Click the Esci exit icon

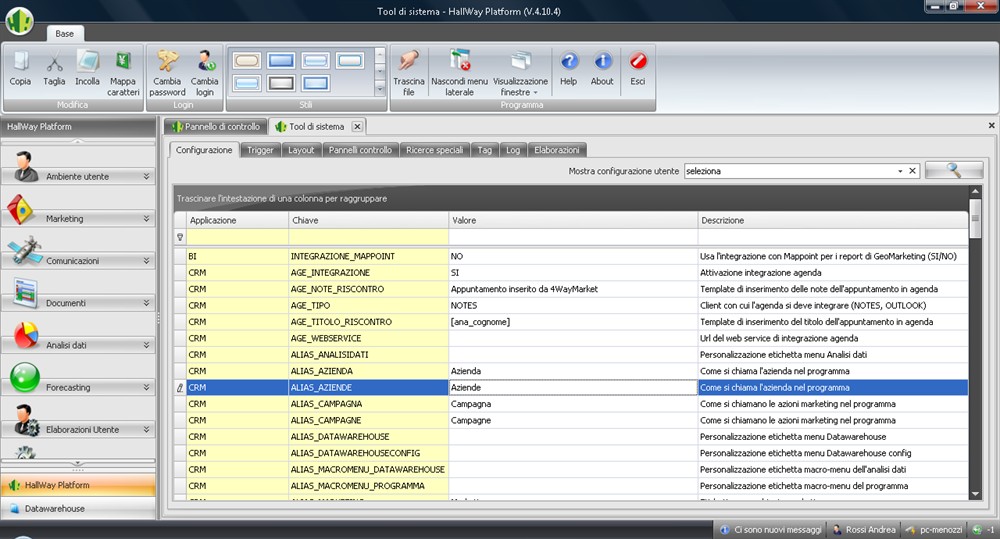tap(638, 68)
